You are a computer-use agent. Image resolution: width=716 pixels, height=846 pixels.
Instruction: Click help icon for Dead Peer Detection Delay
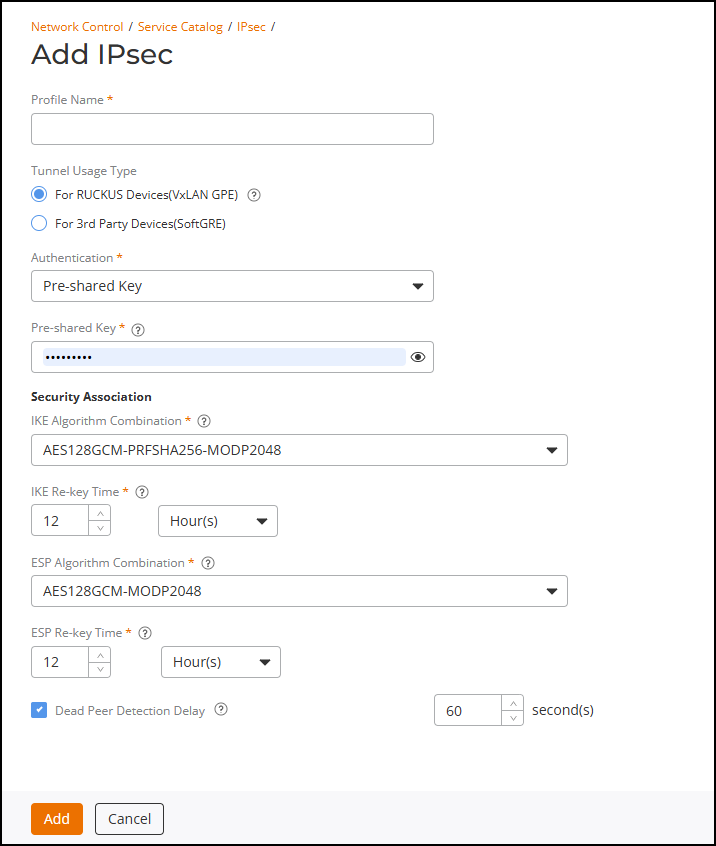click(221, 710)
